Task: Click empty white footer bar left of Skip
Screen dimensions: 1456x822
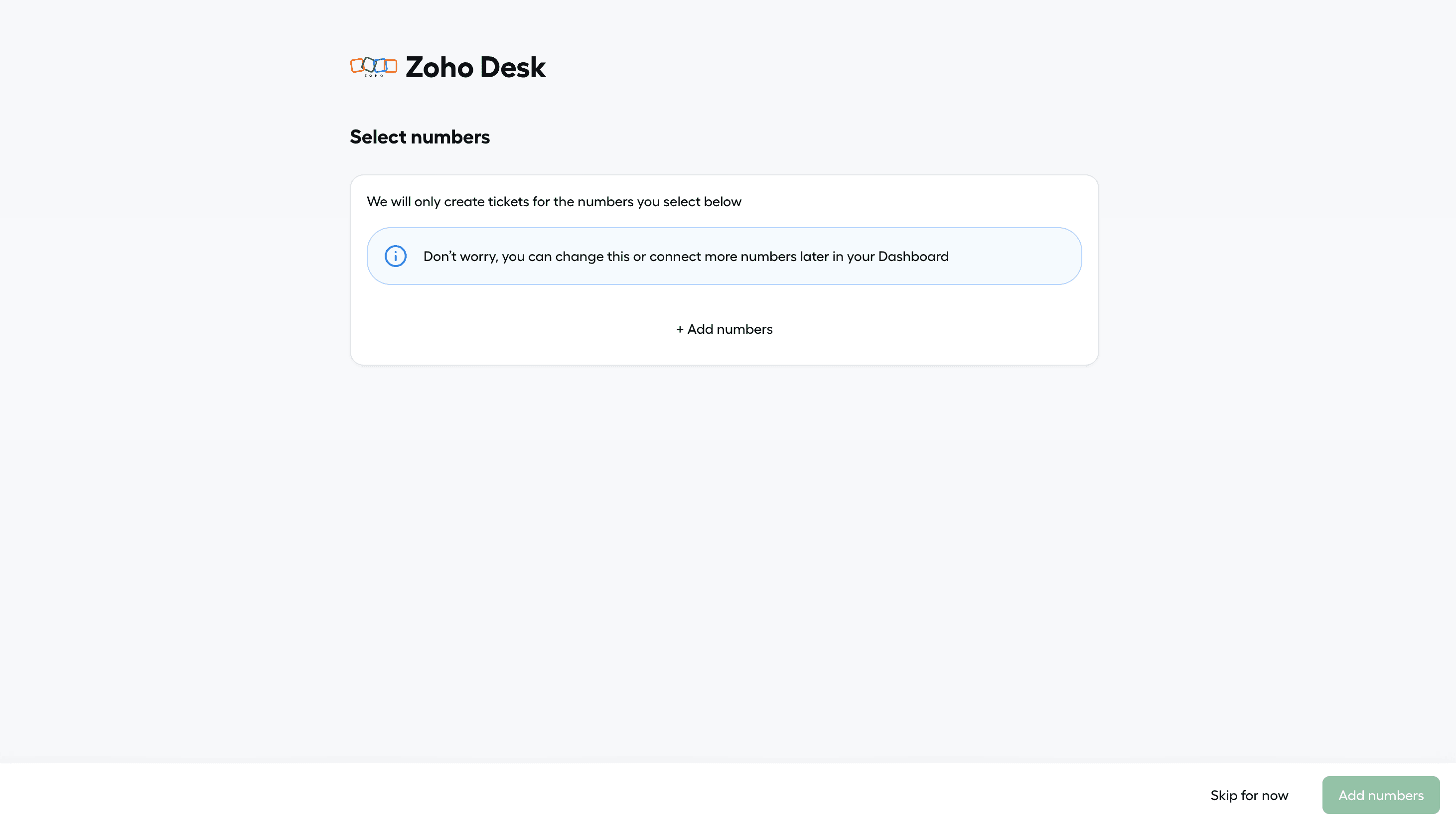Action: coord(565,794)
